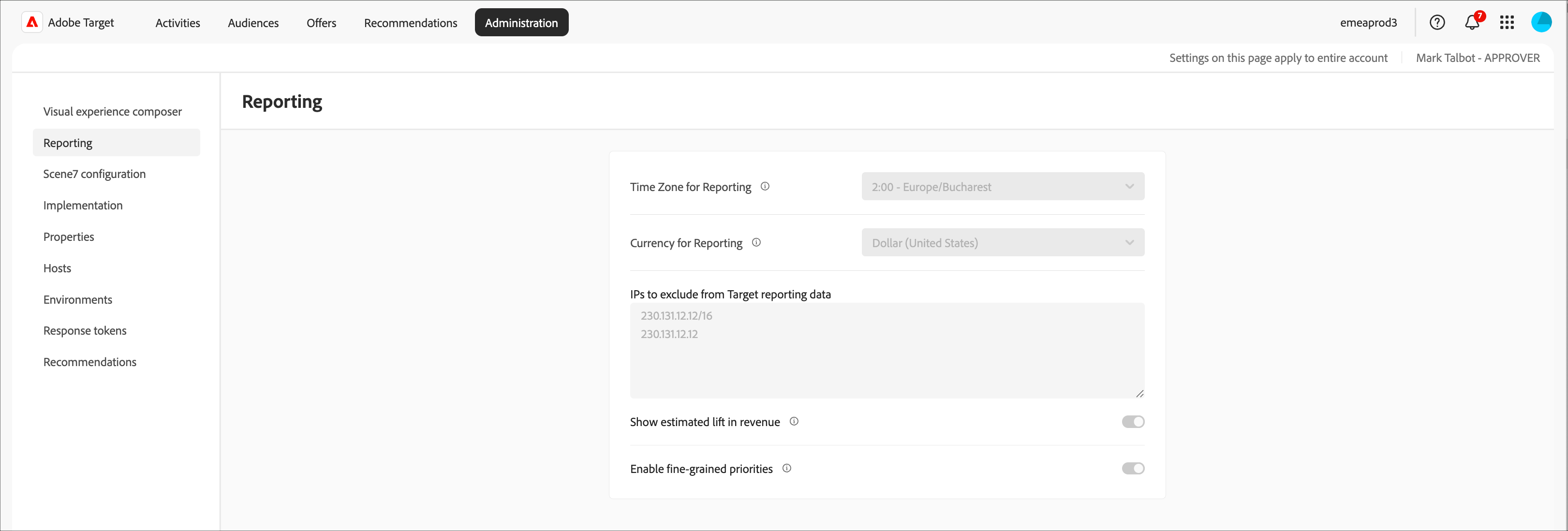Click info icon beside Enable fine-grained priorities
Image resolution: width=1568 pixels, height=531 pixels.
tap(786, 468)
